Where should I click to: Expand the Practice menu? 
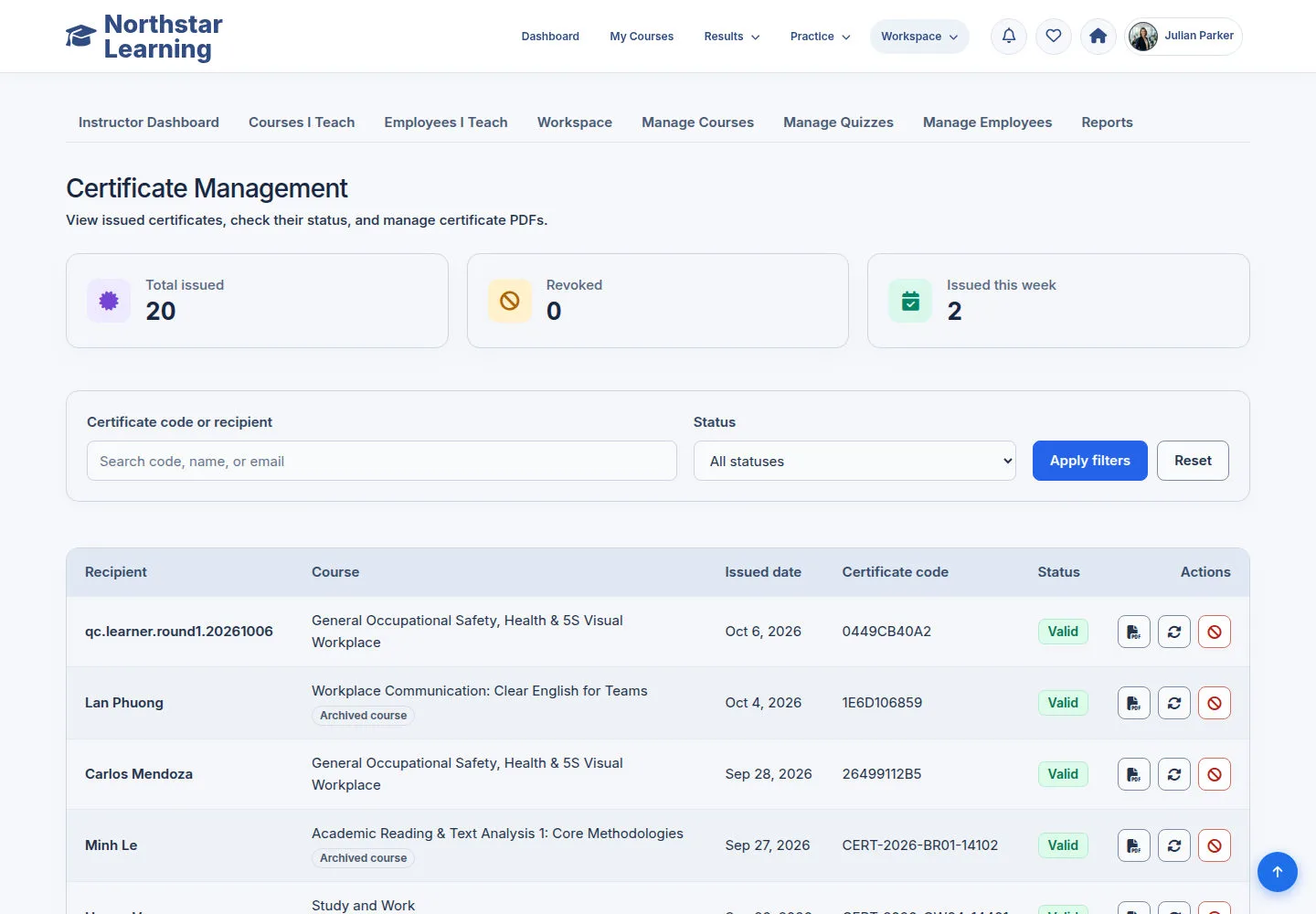[x=821, y=37]
